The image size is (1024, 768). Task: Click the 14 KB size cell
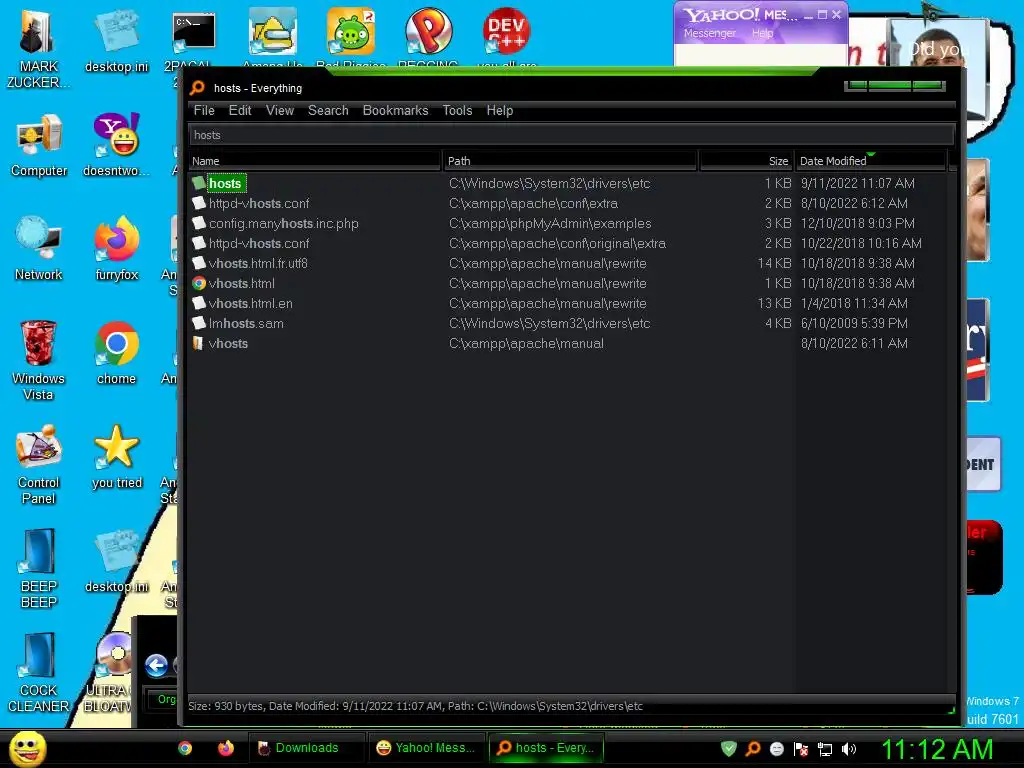(x=774, y=263)
